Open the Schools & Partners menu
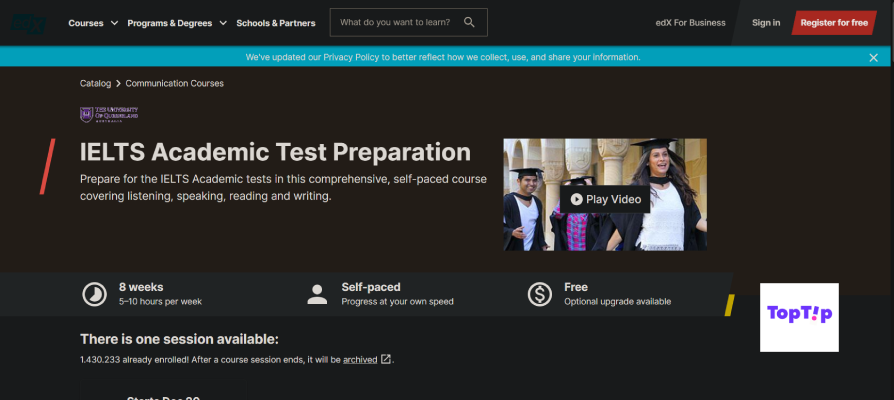Screen dimensions: 894x400 point(276,23)
